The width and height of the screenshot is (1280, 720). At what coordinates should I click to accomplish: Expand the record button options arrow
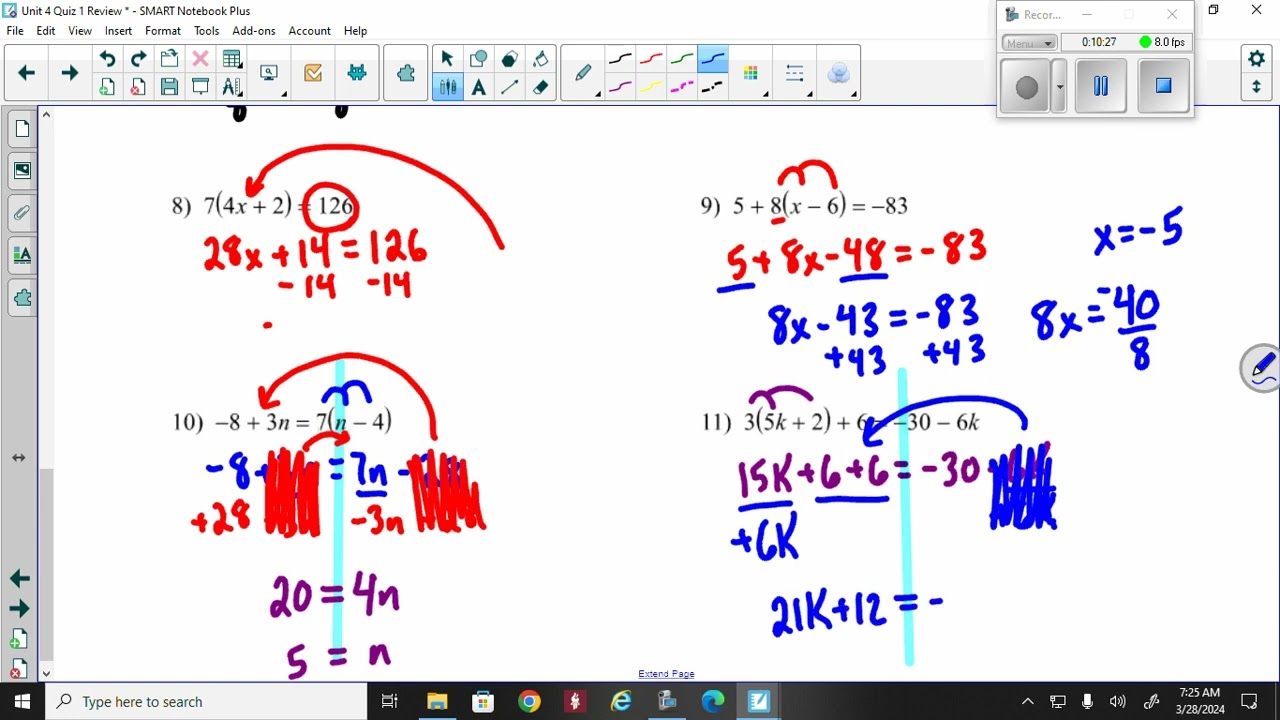click(x=1059, y=87)
